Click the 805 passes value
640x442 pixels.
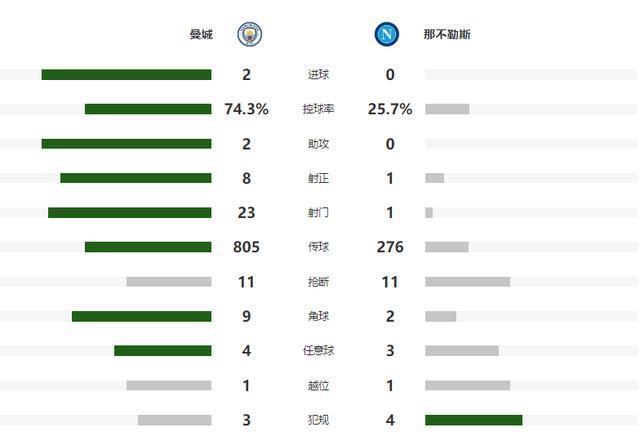coord(246,248)
